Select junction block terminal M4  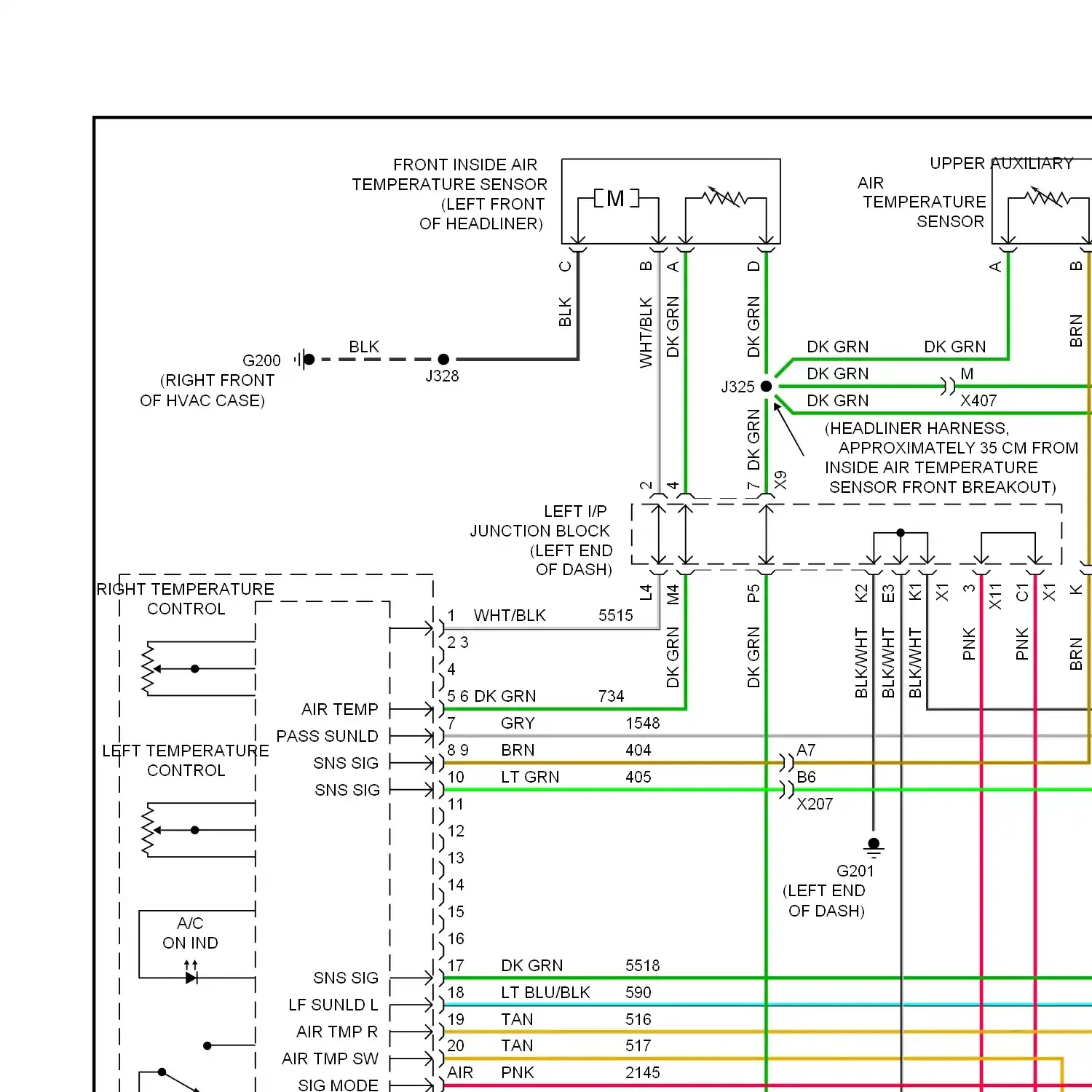(673, 594)
